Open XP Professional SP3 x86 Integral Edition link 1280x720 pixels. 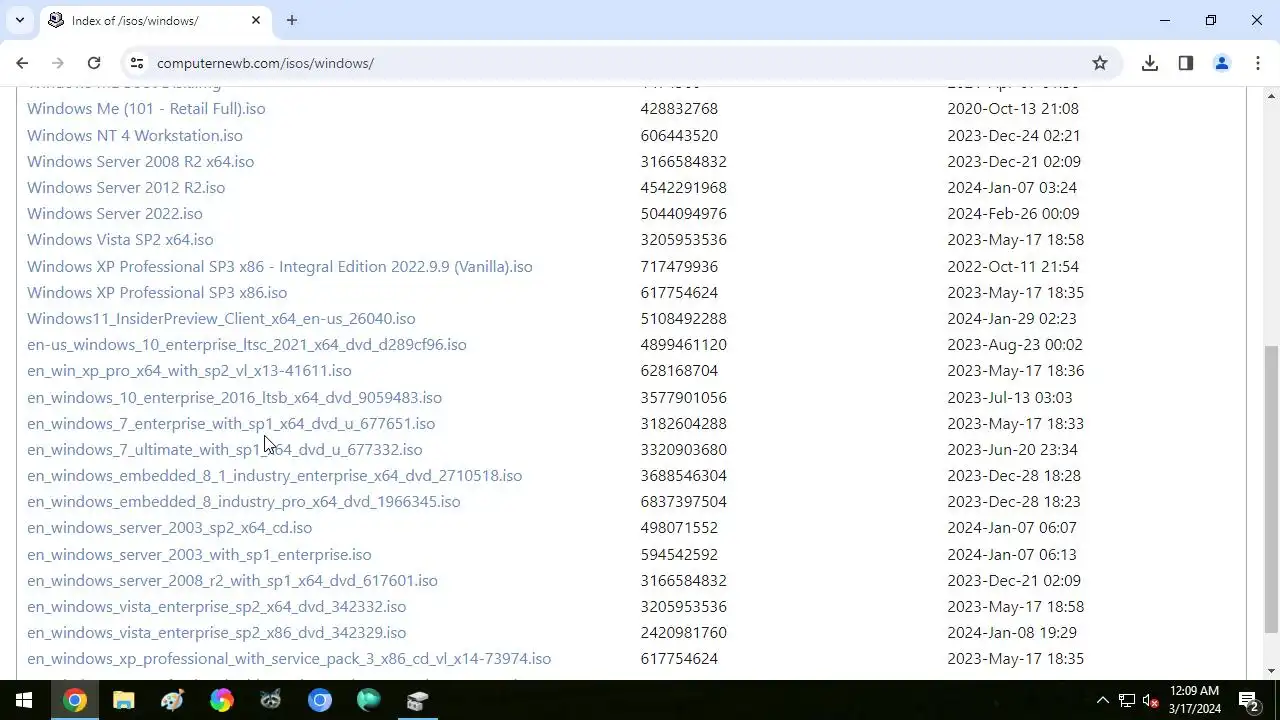[x=280, y=266]
